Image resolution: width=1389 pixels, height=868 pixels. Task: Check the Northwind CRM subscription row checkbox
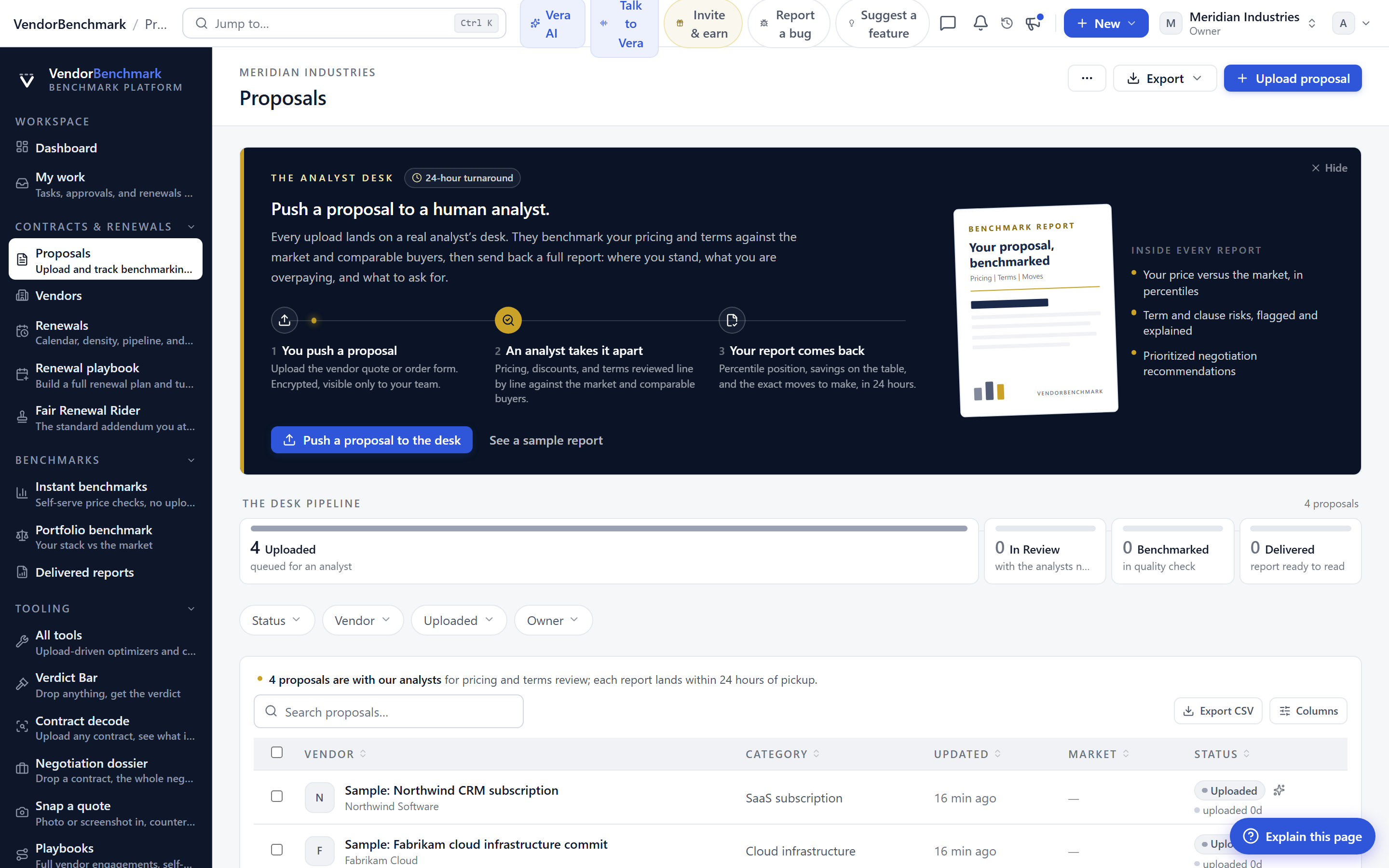(x=277, y=796)
